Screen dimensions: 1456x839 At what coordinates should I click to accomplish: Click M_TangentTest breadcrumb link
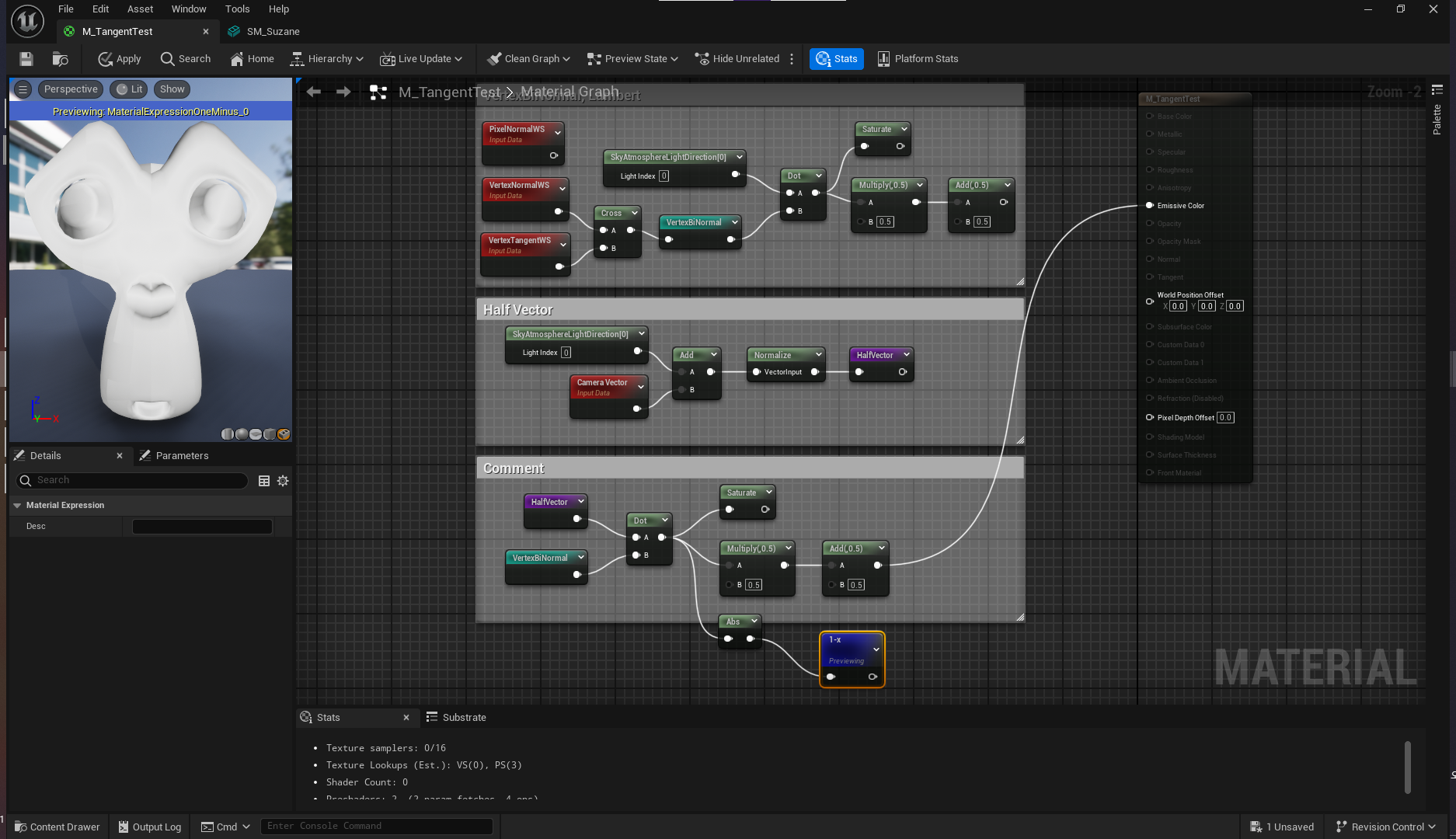point(450,92)
